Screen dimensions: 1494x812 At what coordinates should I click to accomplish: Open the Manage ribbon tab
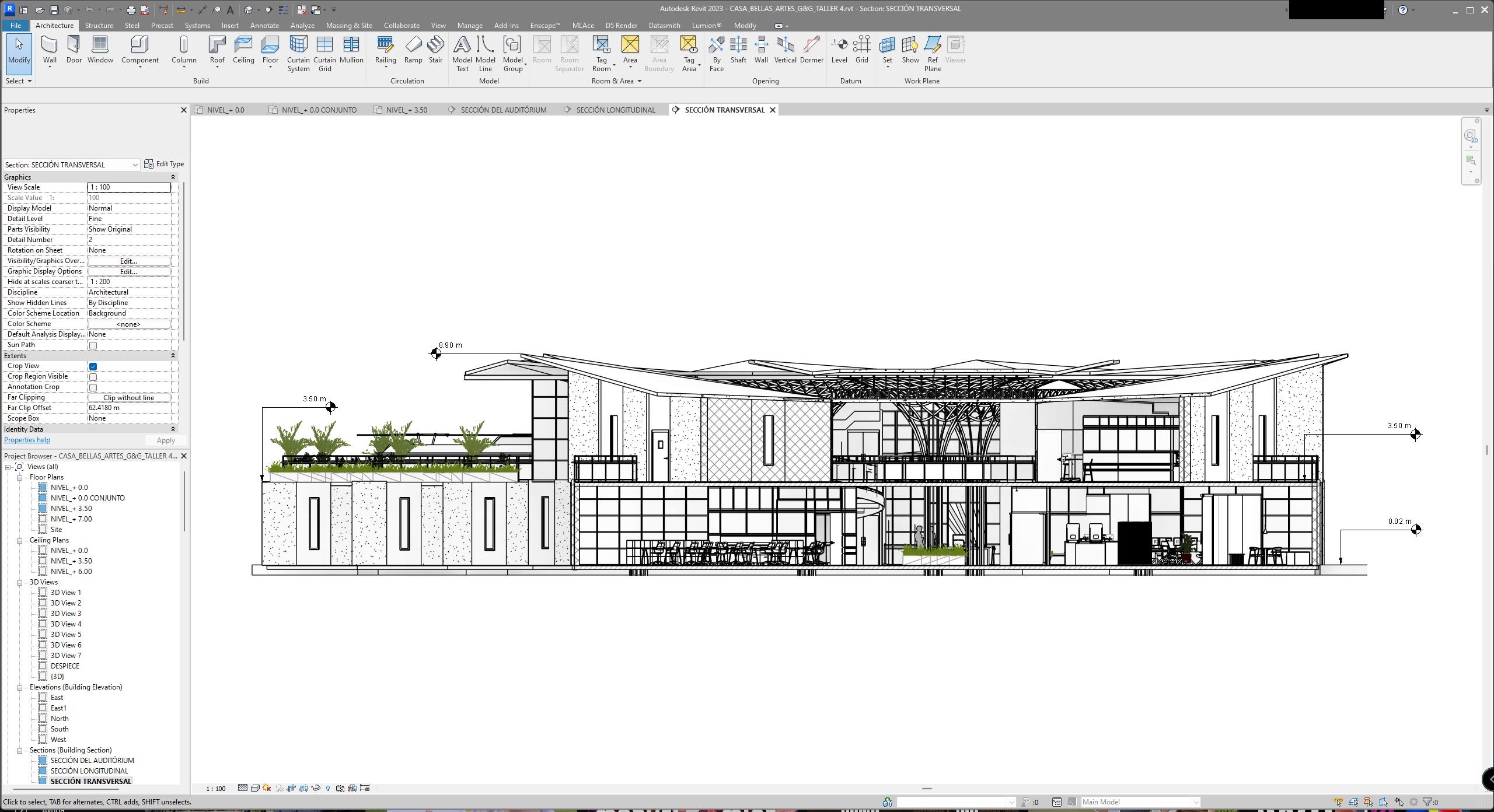point(470,26)
